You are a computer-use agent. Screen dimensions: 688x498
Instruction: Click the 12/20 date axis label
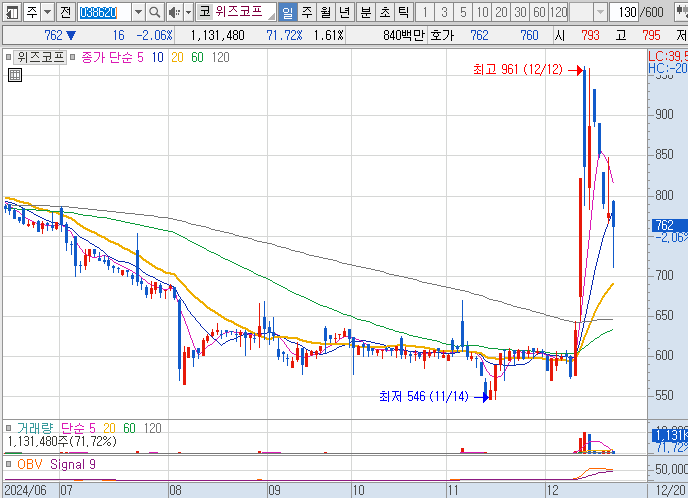pos(670,490)
